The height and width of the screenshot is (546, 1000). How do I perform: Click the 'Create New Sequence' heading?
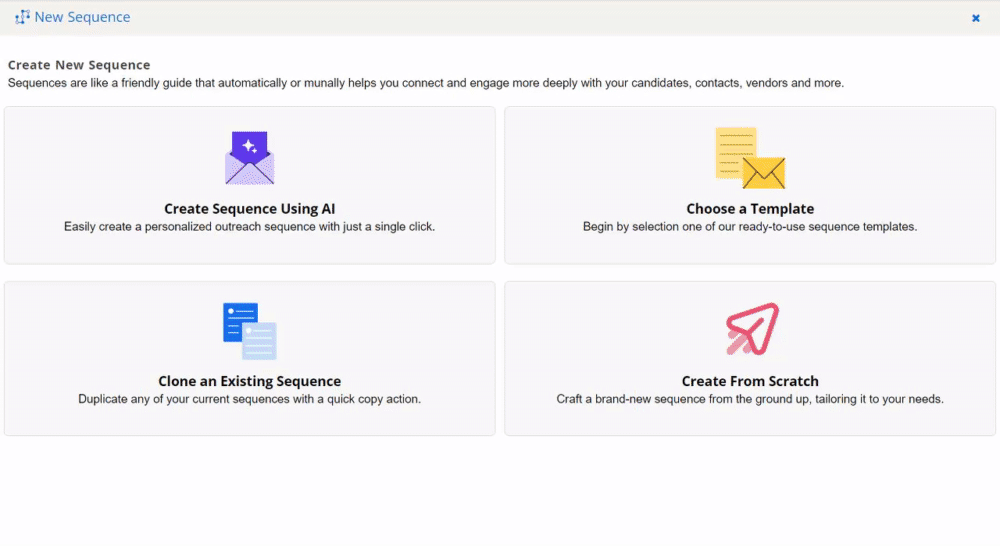coord(79,65)
